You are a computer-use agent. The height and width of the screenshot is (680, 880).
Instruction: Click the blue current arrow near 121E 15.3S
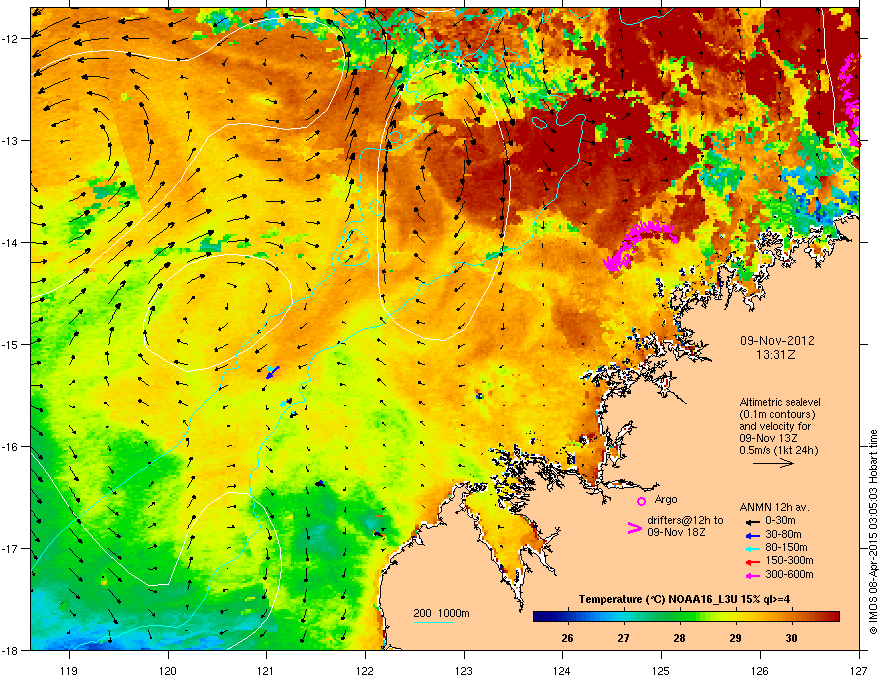273,372
